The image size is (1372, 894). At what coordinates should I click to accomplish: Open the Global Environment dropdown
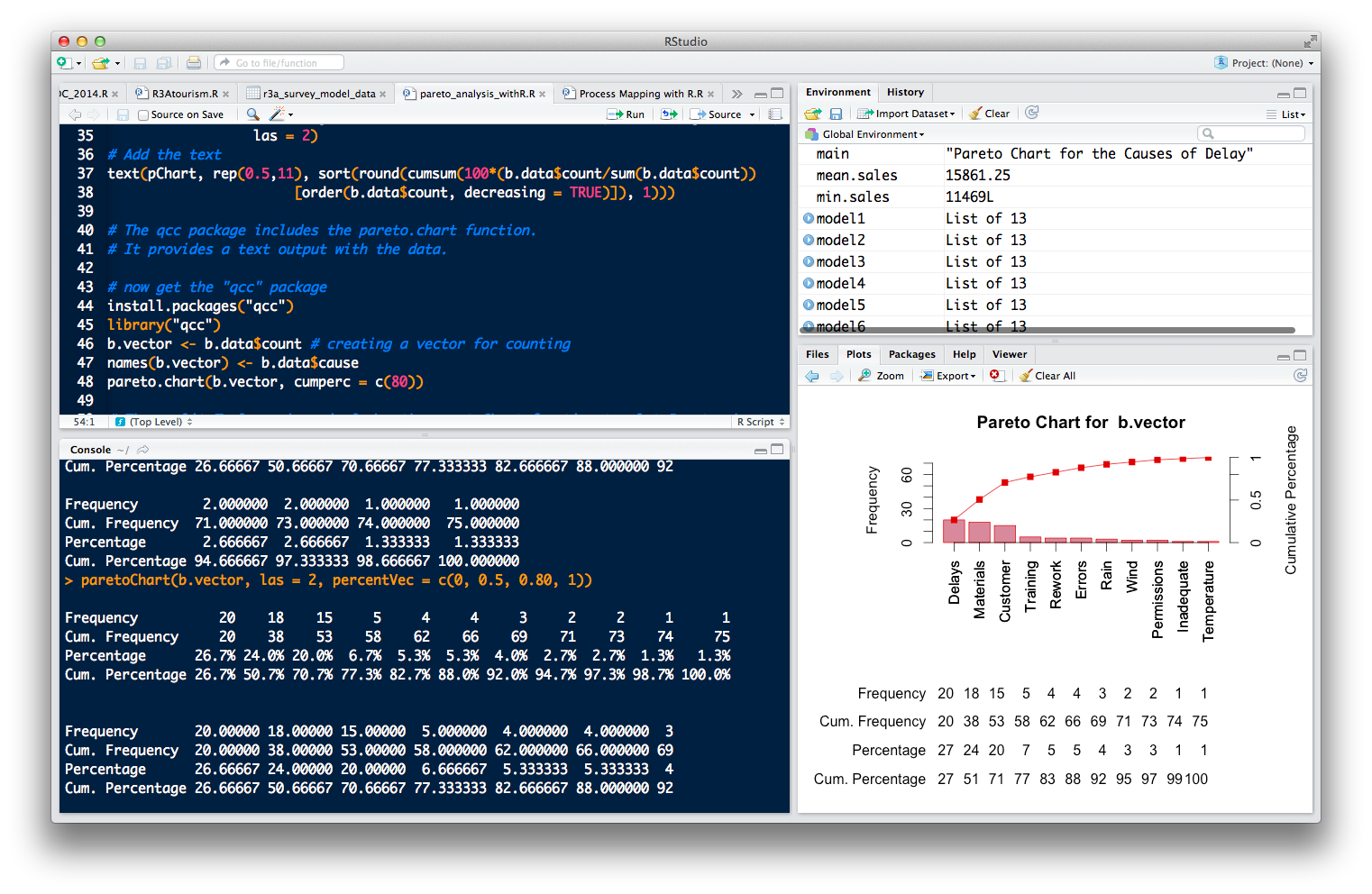coord(873,134)
